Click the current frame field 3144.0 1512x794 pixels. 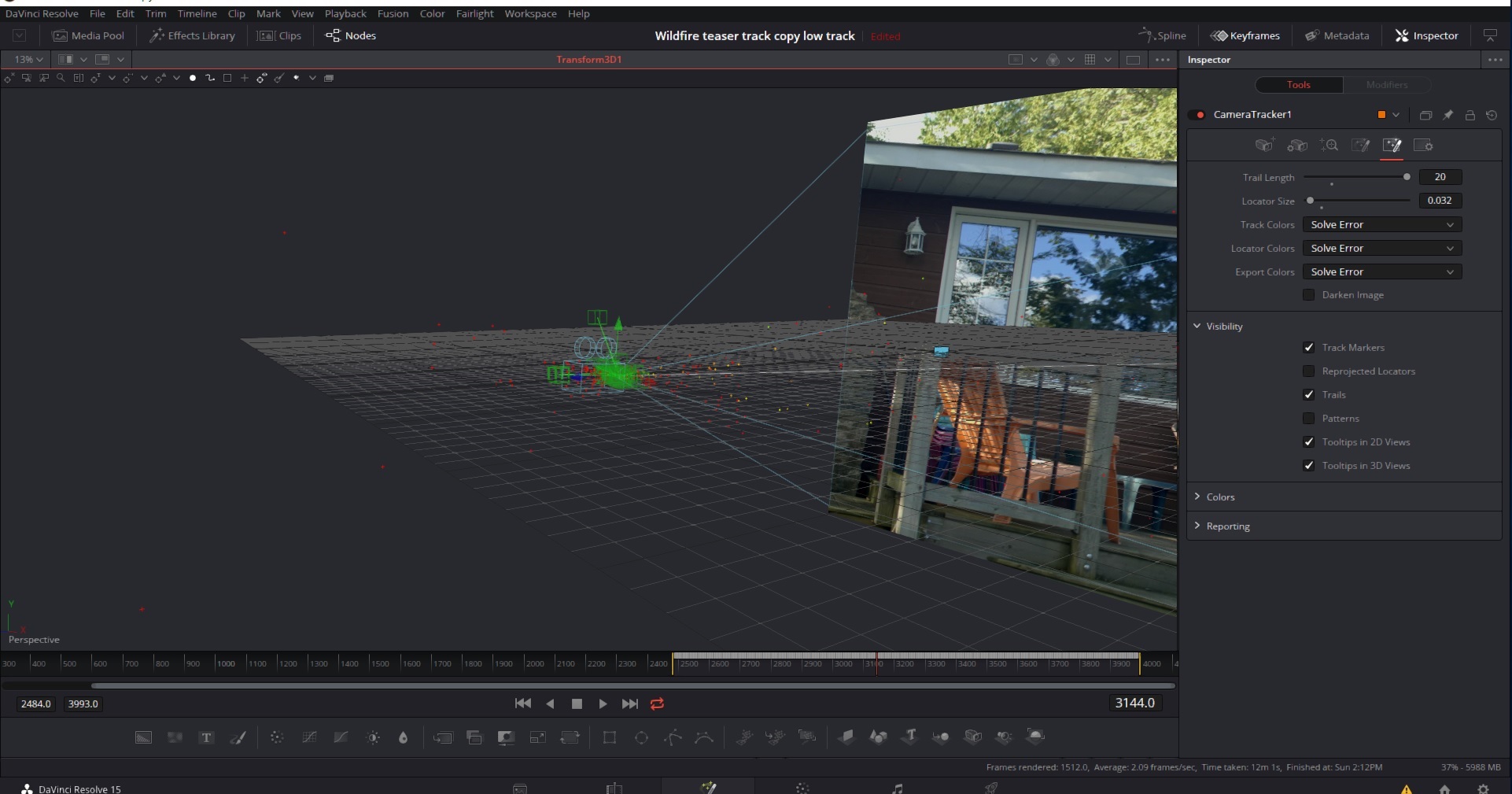coord(1134,703)
